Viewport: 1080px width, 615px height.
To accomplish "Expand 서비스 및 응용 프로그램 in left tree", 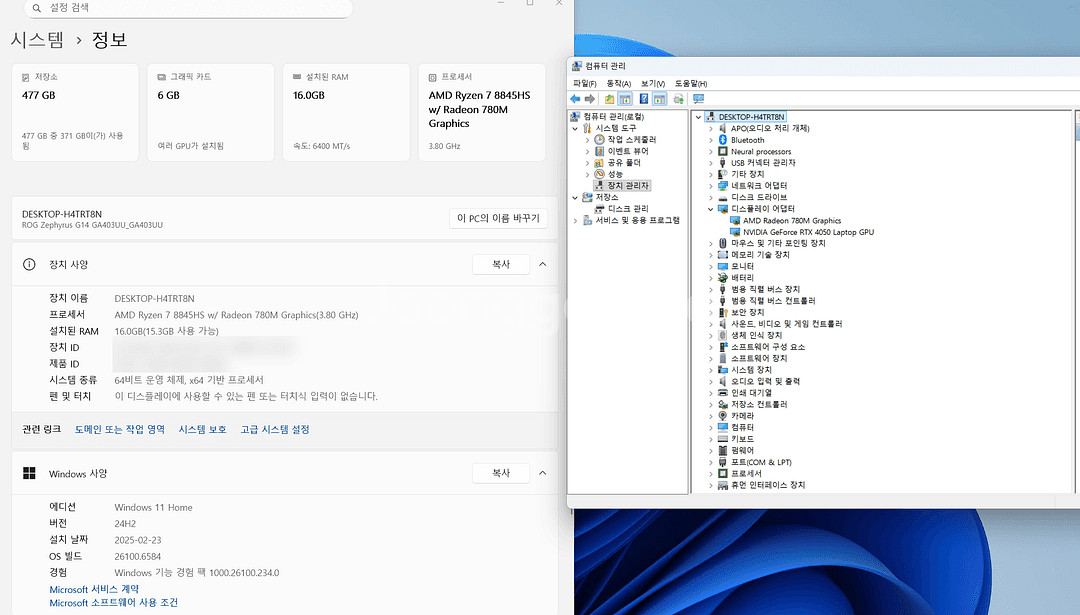I will point(575,220).
